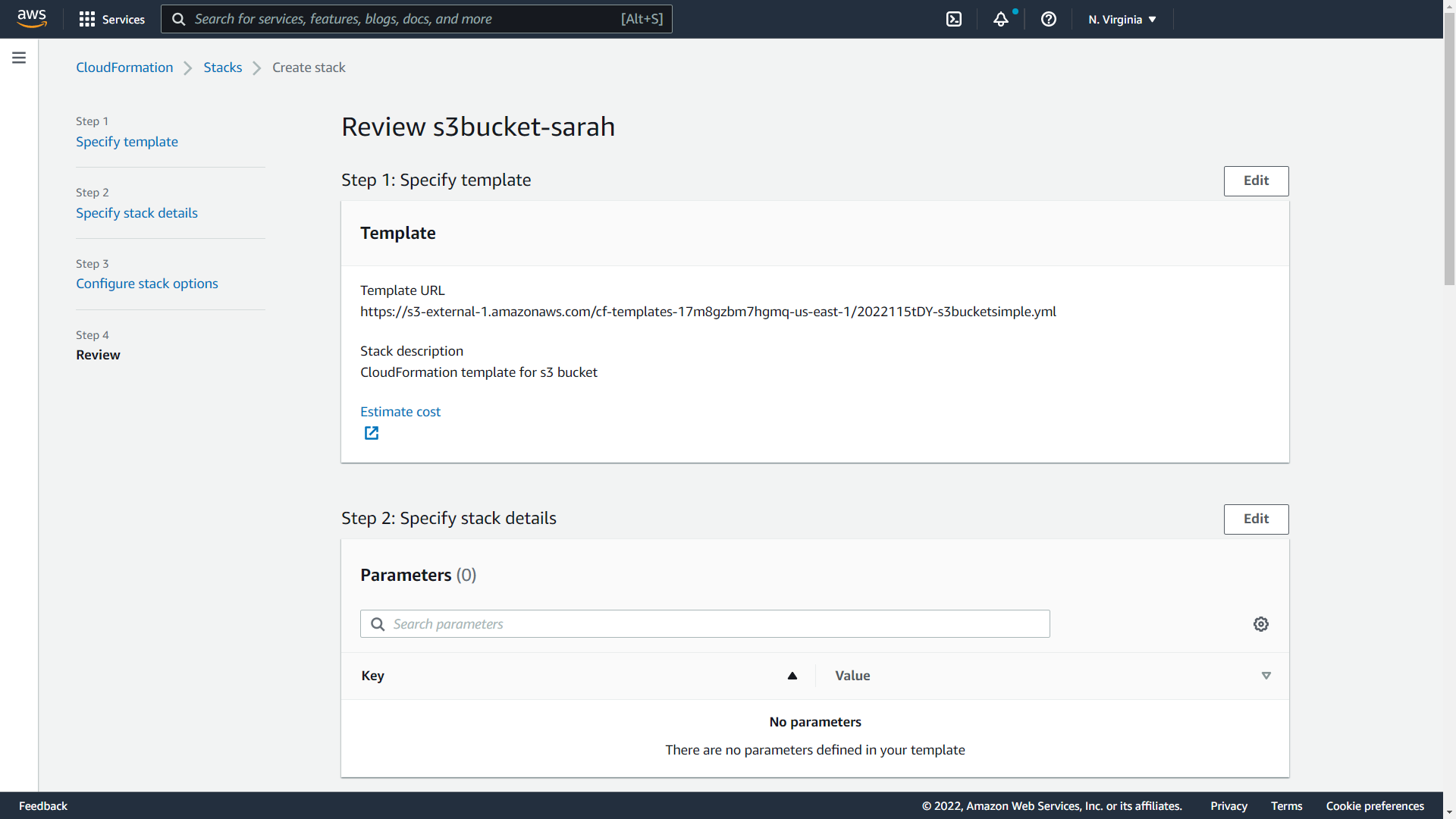This screenshot has height=819, width=1456.
Task: Toggle the navigation sidebar hamburger
Action: point(18,57)
